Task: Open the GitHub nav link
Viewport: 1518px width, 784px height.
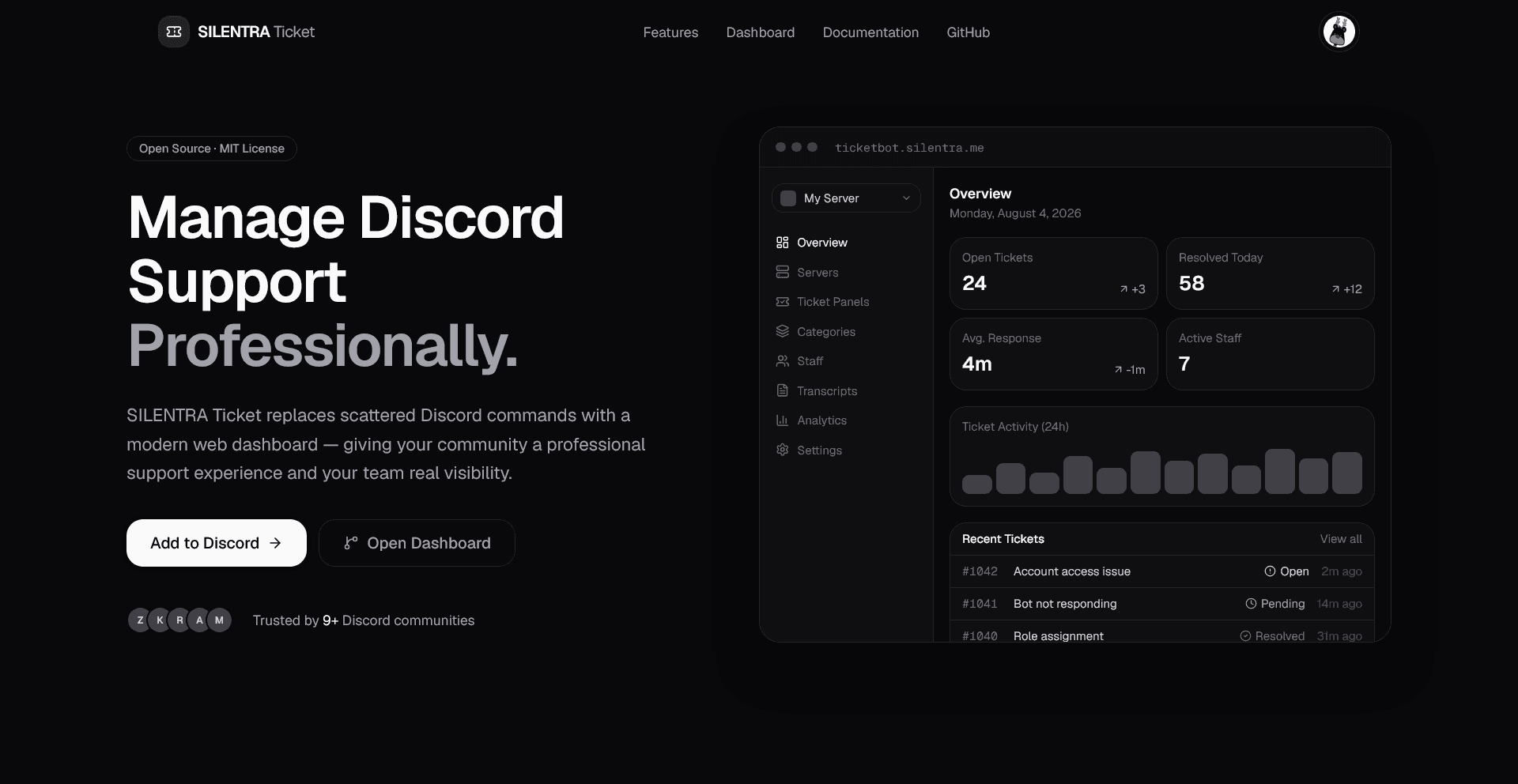Action: (x=969, y=32)
